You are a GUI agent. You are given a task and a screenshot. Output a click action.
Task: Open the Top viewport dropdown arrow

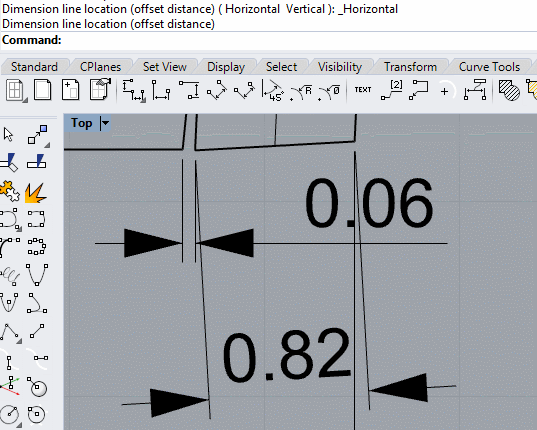click(105, 123)
